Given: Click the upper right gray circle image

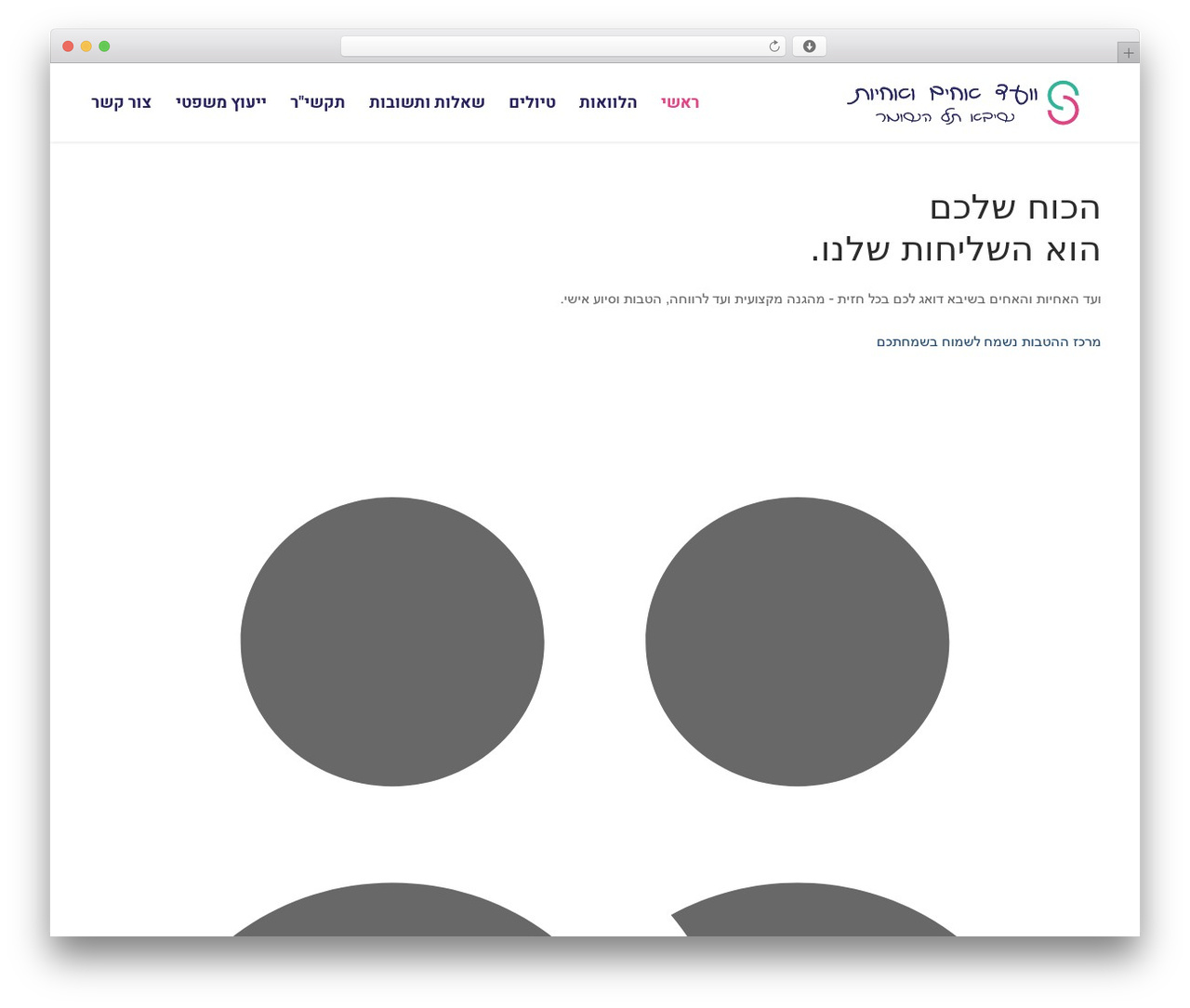Looking at the screenshot, I should click(x=797, y=642).
